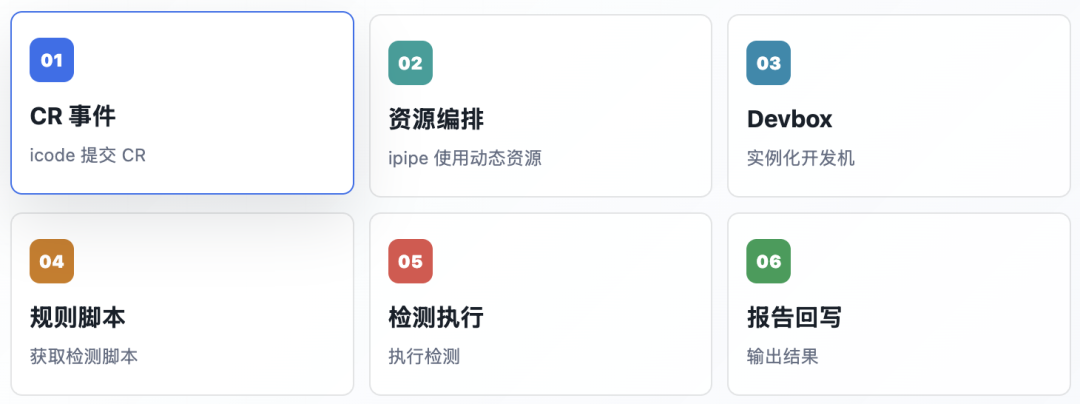
Task: Click the red 05 step badge
Action: pos(411,262)
